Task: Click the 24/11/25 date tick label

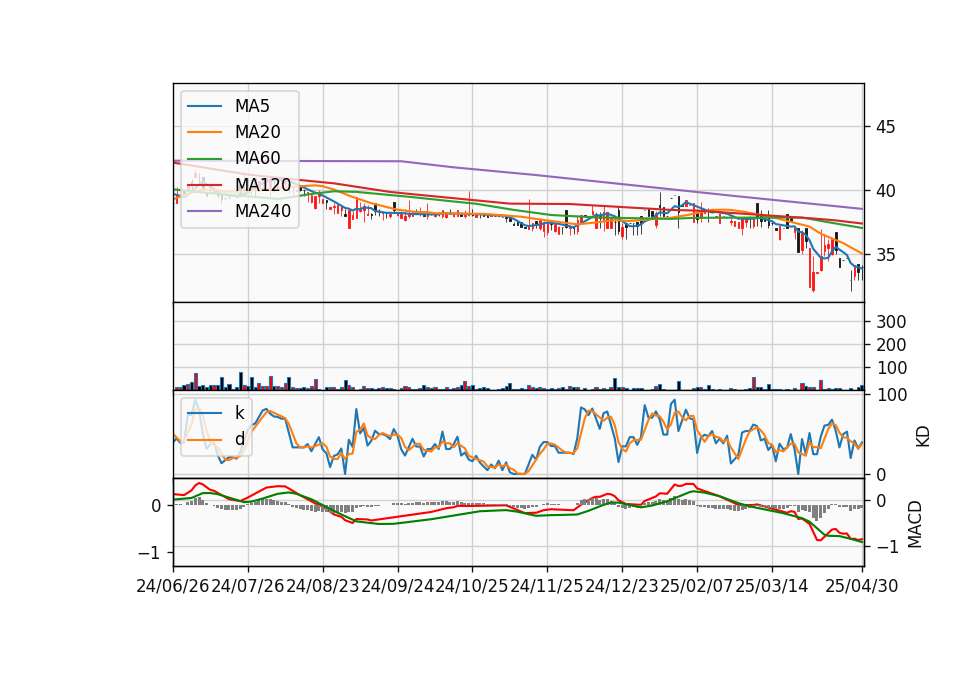Action: click(x=547, y=587)
